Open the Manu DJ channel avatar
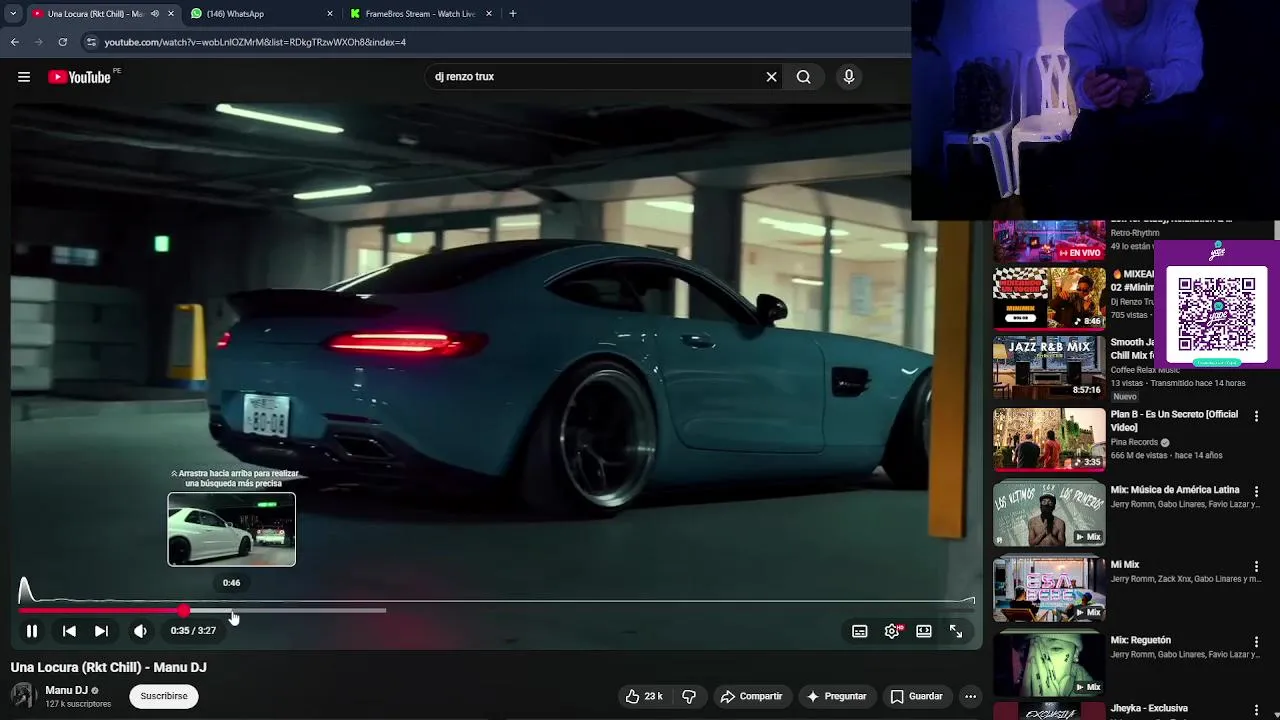The width and height of the screenshot is (1280, 720). tap(24, 696)
